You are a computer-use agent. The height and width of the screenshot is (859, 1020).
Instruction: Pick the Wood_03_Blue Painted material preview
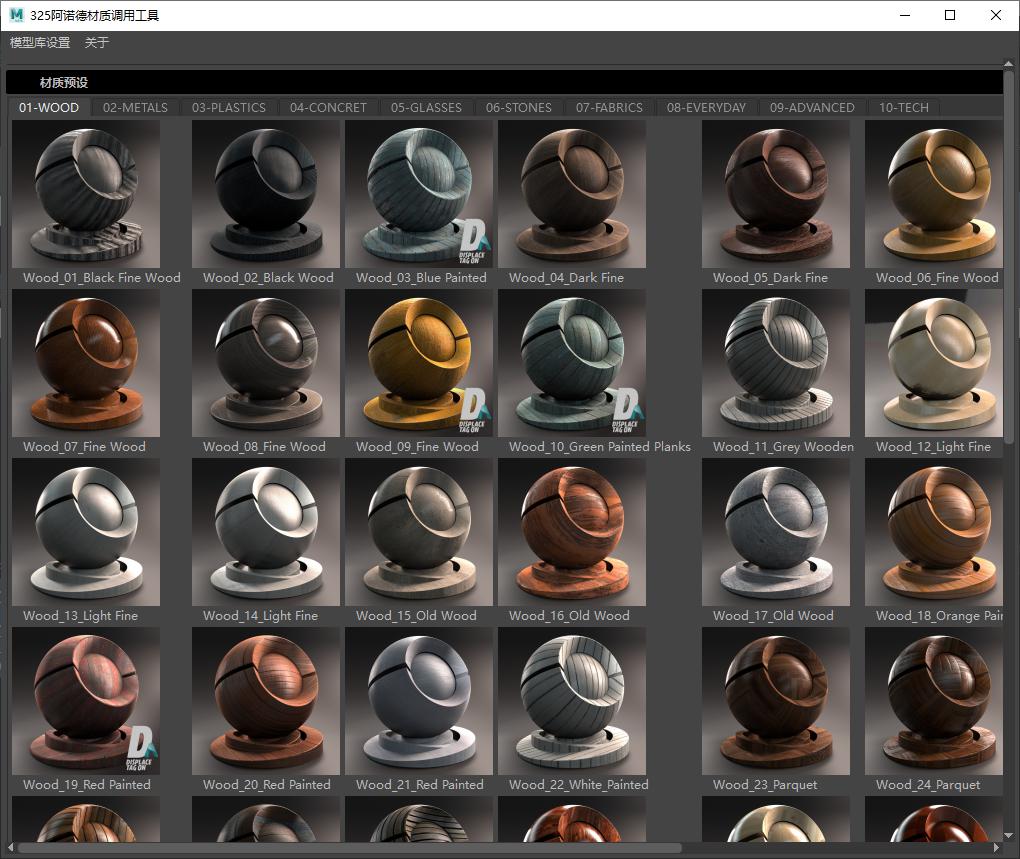(419, 194)
